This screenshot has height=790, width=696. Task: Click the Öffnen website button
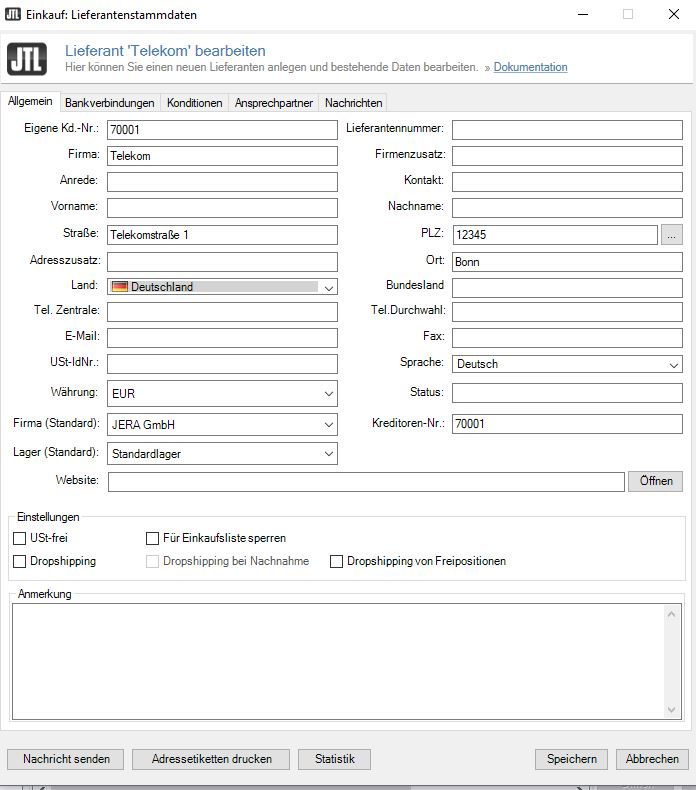pos(656,481)
